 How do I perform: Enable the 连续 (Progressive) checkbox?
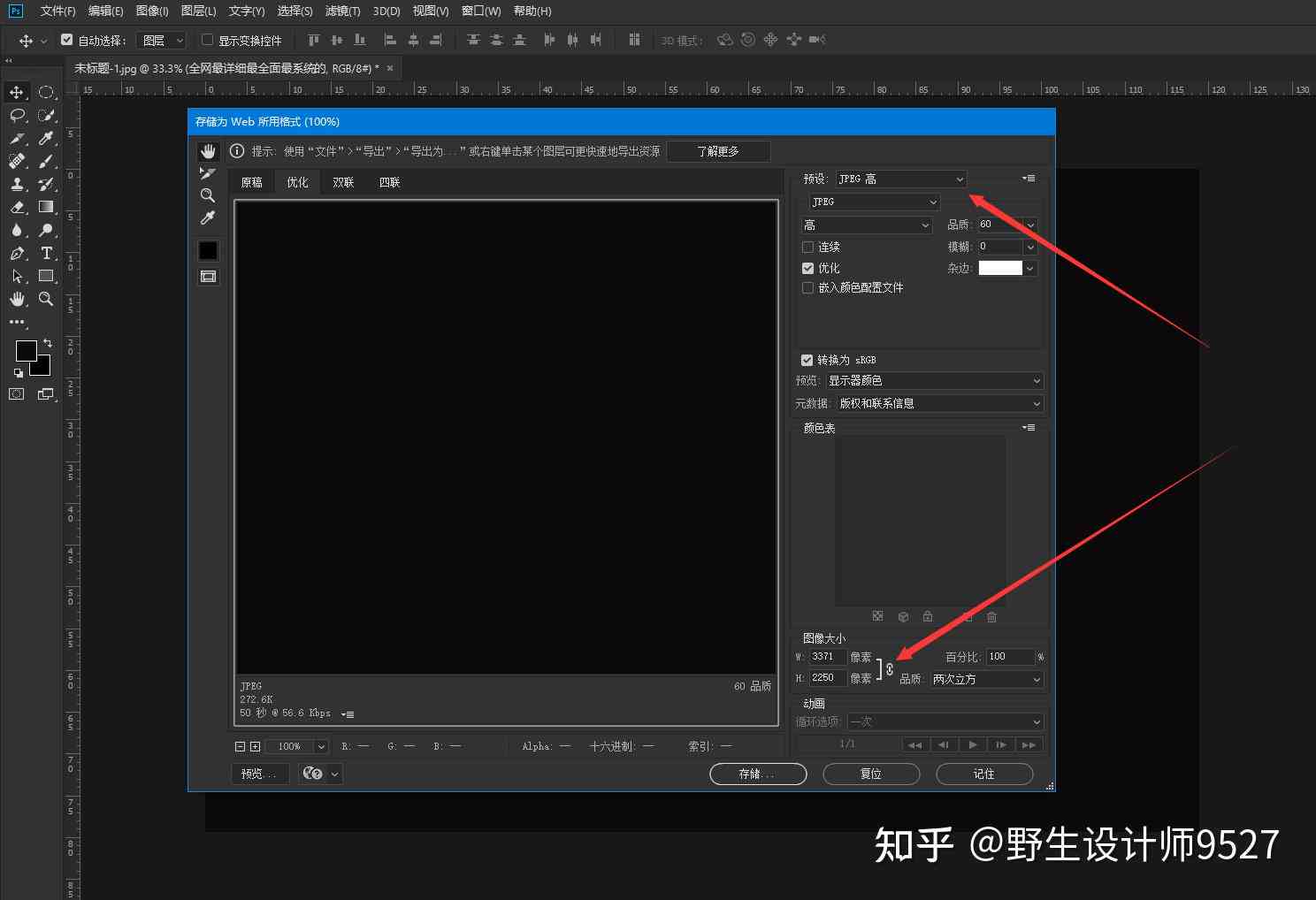(807, 247)
